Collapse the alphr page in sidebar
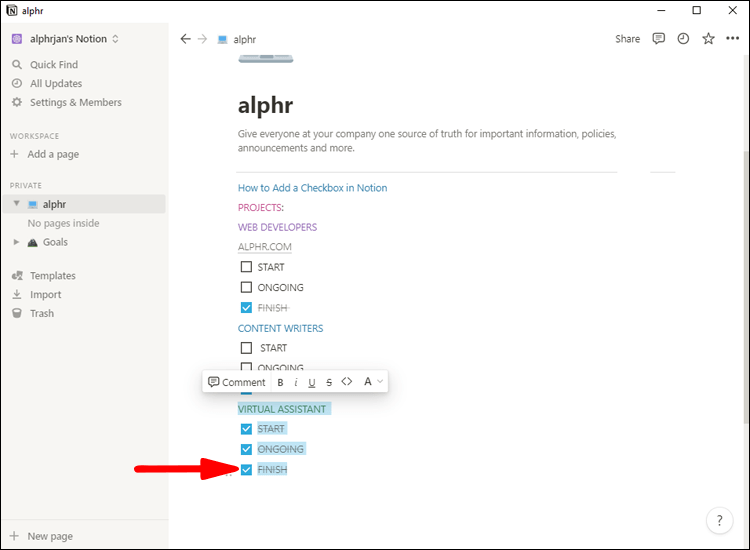Image resolution: width=750 pixels, height=550 pixels. pyautogui.click(x=16, y=204)
